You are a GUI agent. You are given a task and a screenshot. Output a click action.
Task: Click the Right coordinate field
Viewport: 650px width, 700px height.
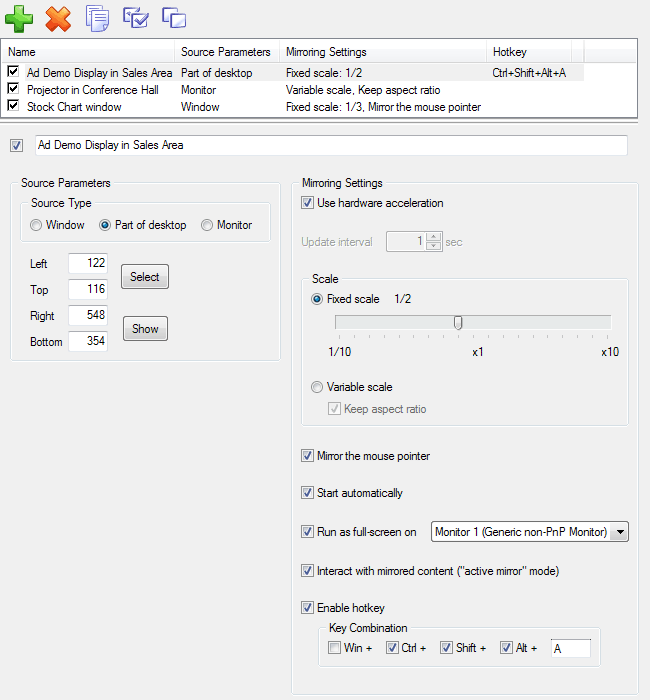[x=88, y=315]
